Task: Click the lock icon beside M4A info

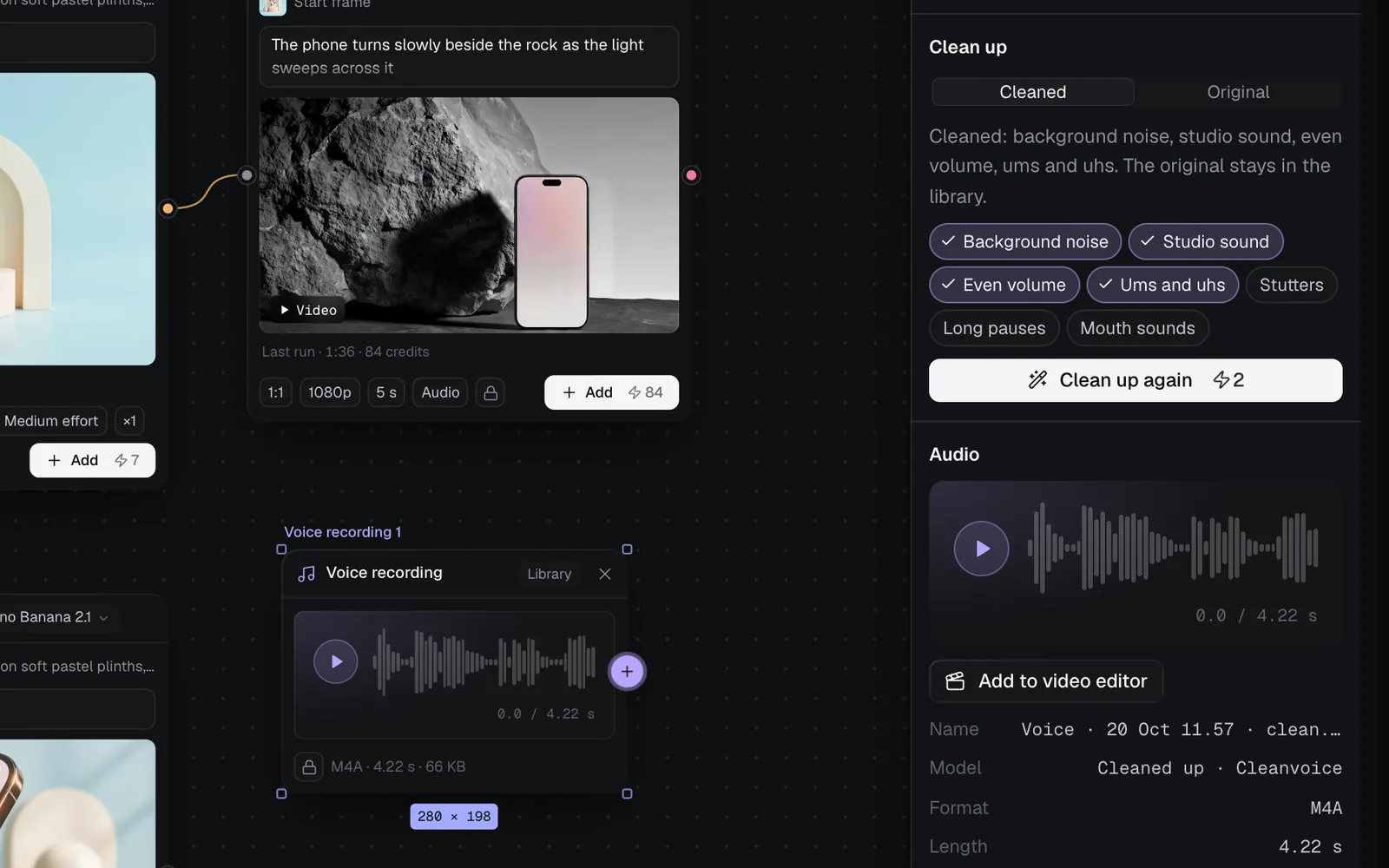Action: coord(309,766)
